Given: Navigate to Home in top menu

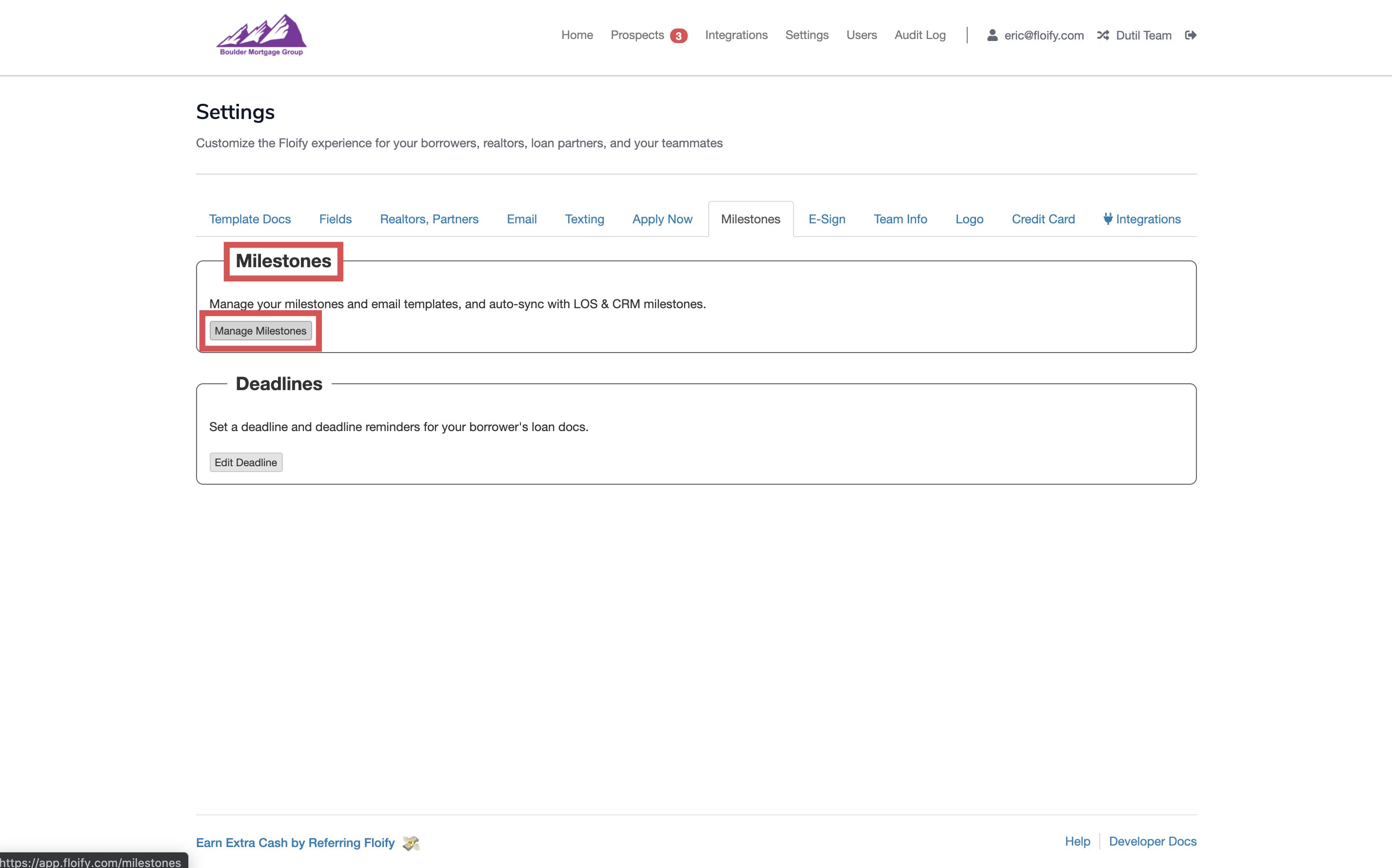Looking at the screenshot, I should [577, 35].
